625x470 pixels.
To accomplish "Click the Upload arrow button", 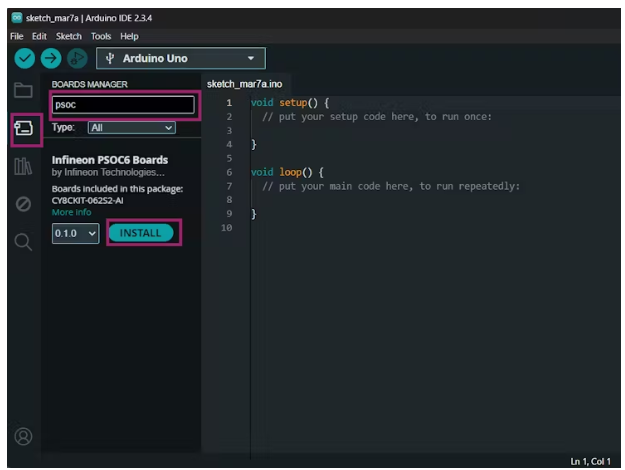I will (x=51, y=59).
